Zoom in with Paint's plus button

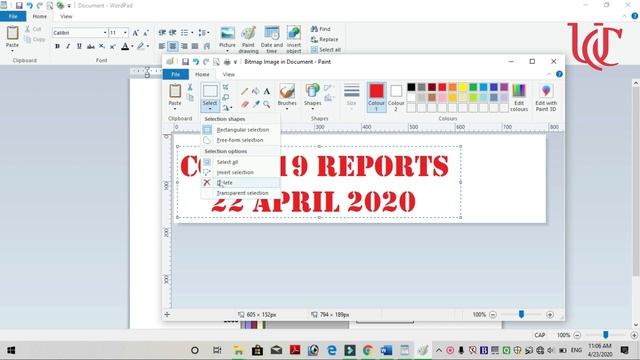(550, 315)
